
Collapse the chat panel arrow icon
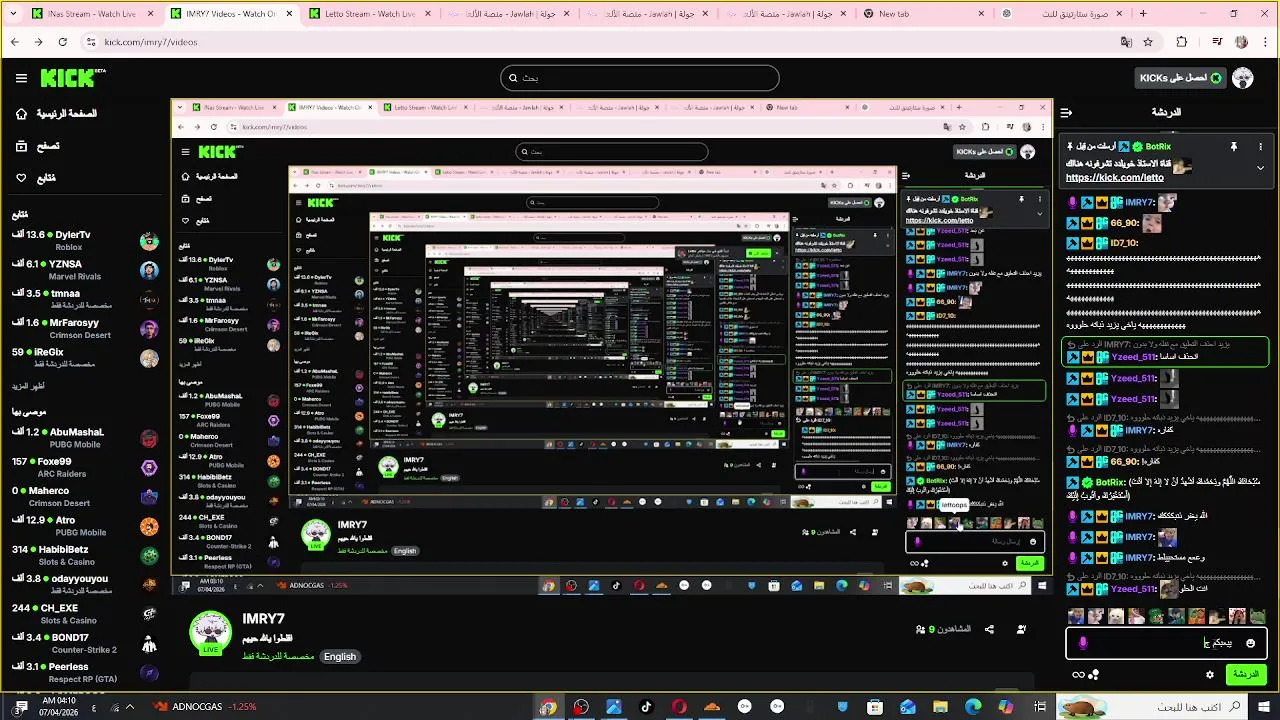[x=1067, y=113]
